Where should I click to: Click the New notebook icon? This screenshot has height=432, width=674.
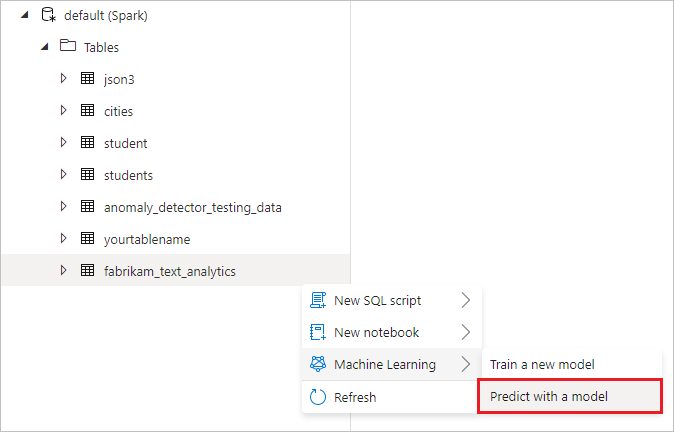[x=319, y=332]
